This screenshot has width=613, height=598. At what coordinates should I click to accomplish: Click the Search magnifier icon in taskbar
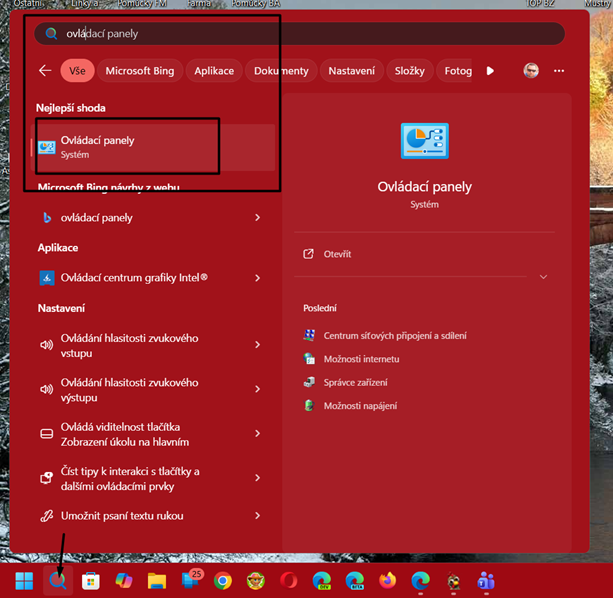click(57, 581)
